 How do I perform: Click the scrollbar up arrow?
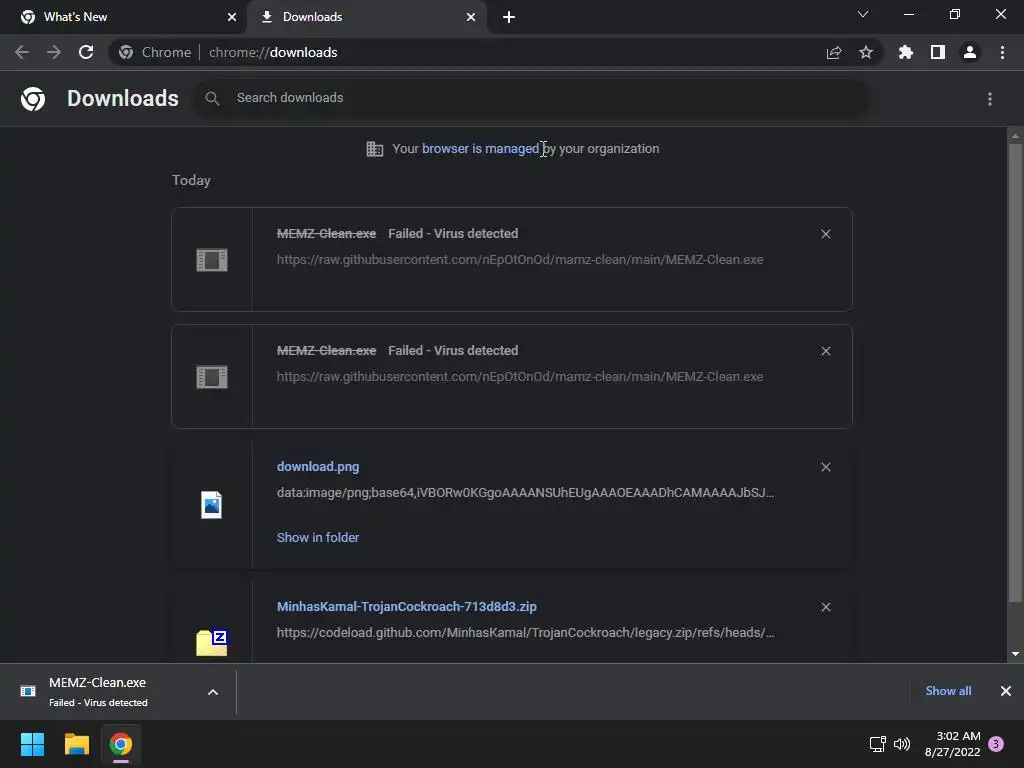tap(1015, 136)
